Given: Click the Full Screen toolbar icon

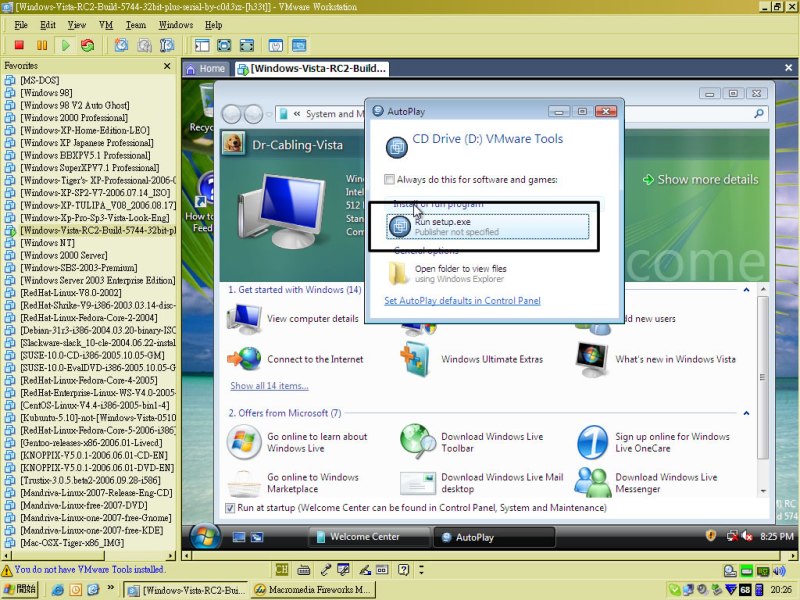Looking at the screenshot, I should tap(224, 45).
